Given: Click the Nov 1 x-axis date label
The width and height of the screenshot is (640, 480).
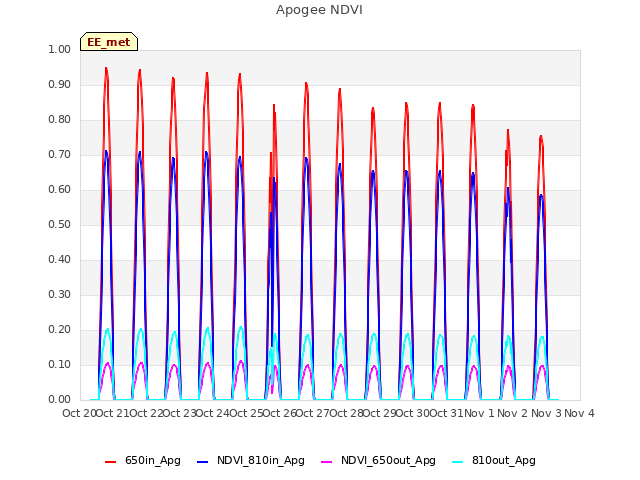Looking at the screenshot, I should click(479, 413).
